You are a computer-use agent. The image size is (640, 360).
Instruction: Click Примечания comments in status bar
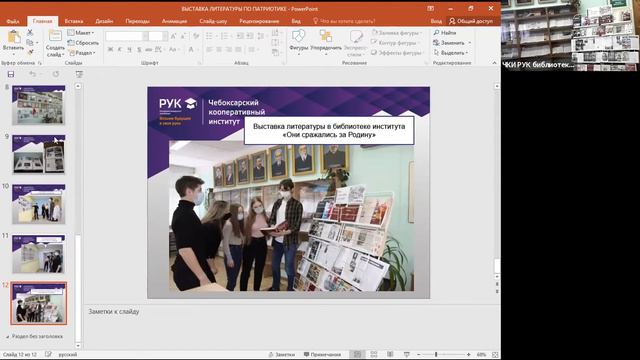coord(322,355)
